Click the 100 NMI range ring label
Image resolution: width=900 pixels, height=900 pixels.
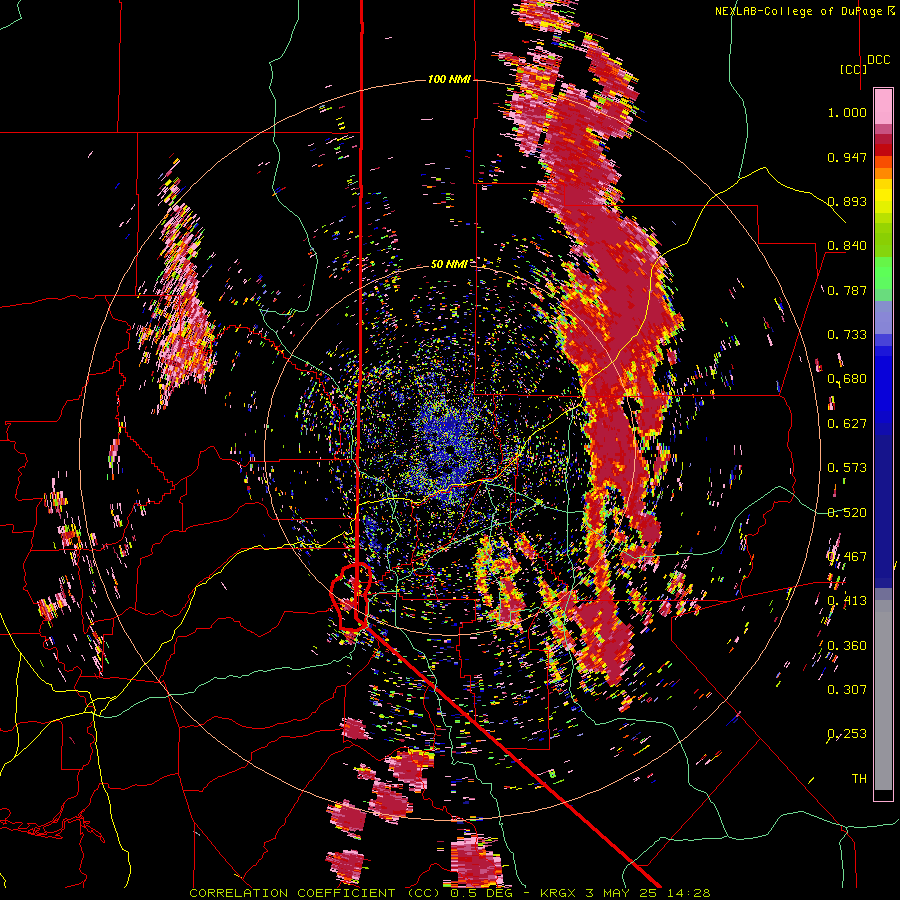pyautogui.click(x=449, y=79)
